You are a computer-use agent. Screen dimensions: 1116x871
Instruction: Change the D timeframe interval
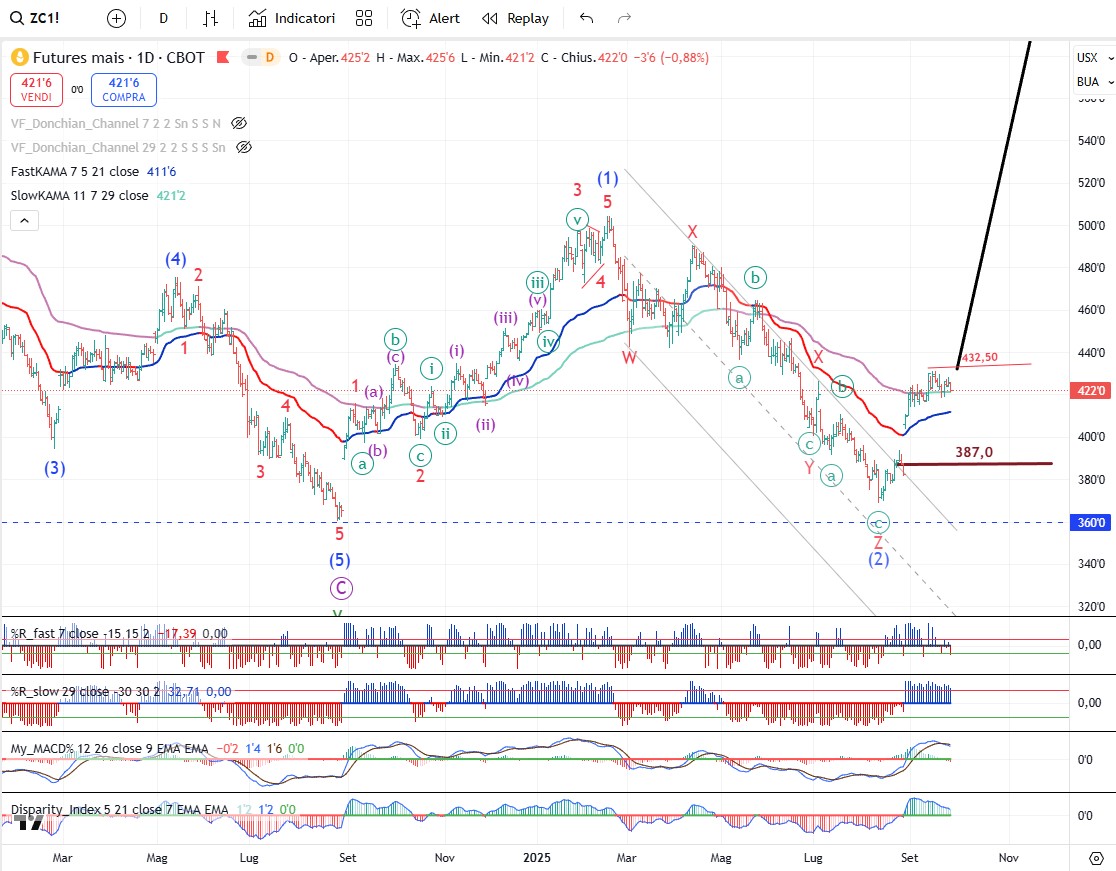pos(164,18)
